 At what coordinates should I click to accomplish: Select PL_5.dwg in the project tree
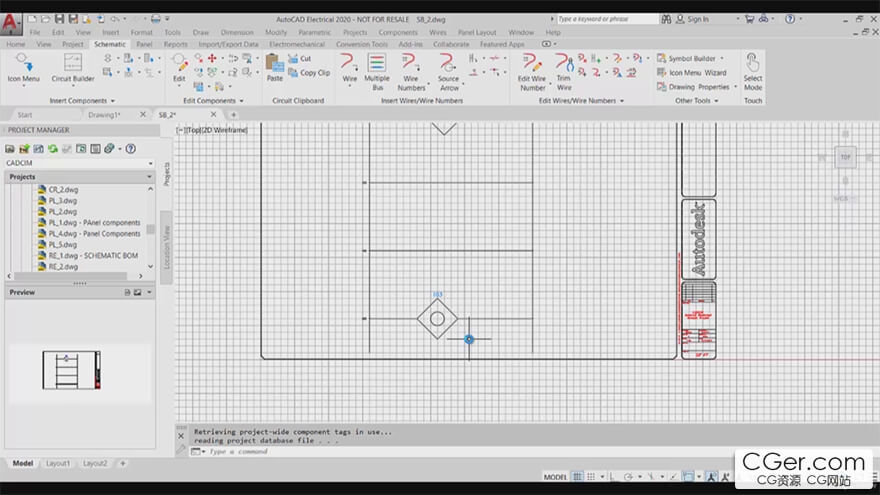pyautogui.click(x=63, y=245)
